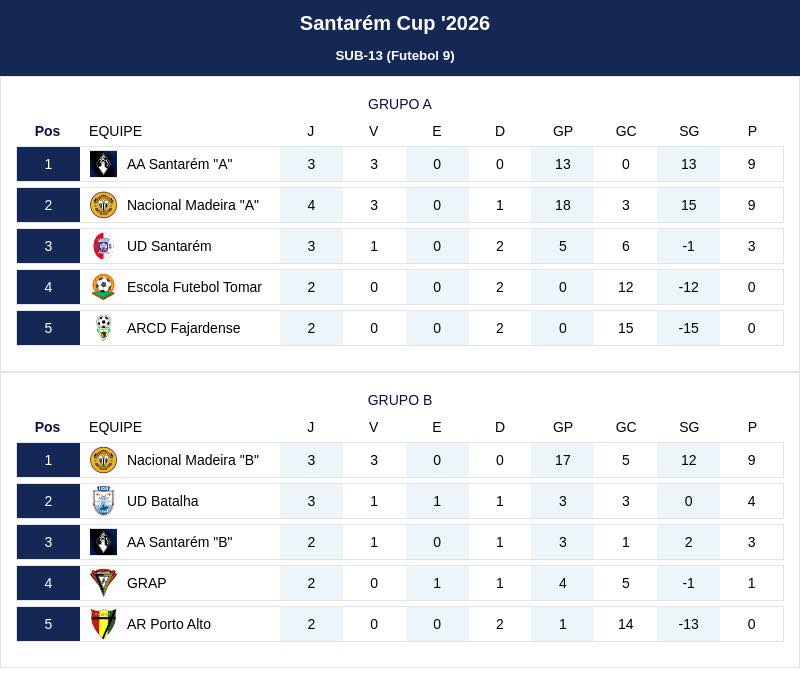Click position 1 badge in Grupo B
Screen dimensions: 800x692
click(x=48, y=460)
